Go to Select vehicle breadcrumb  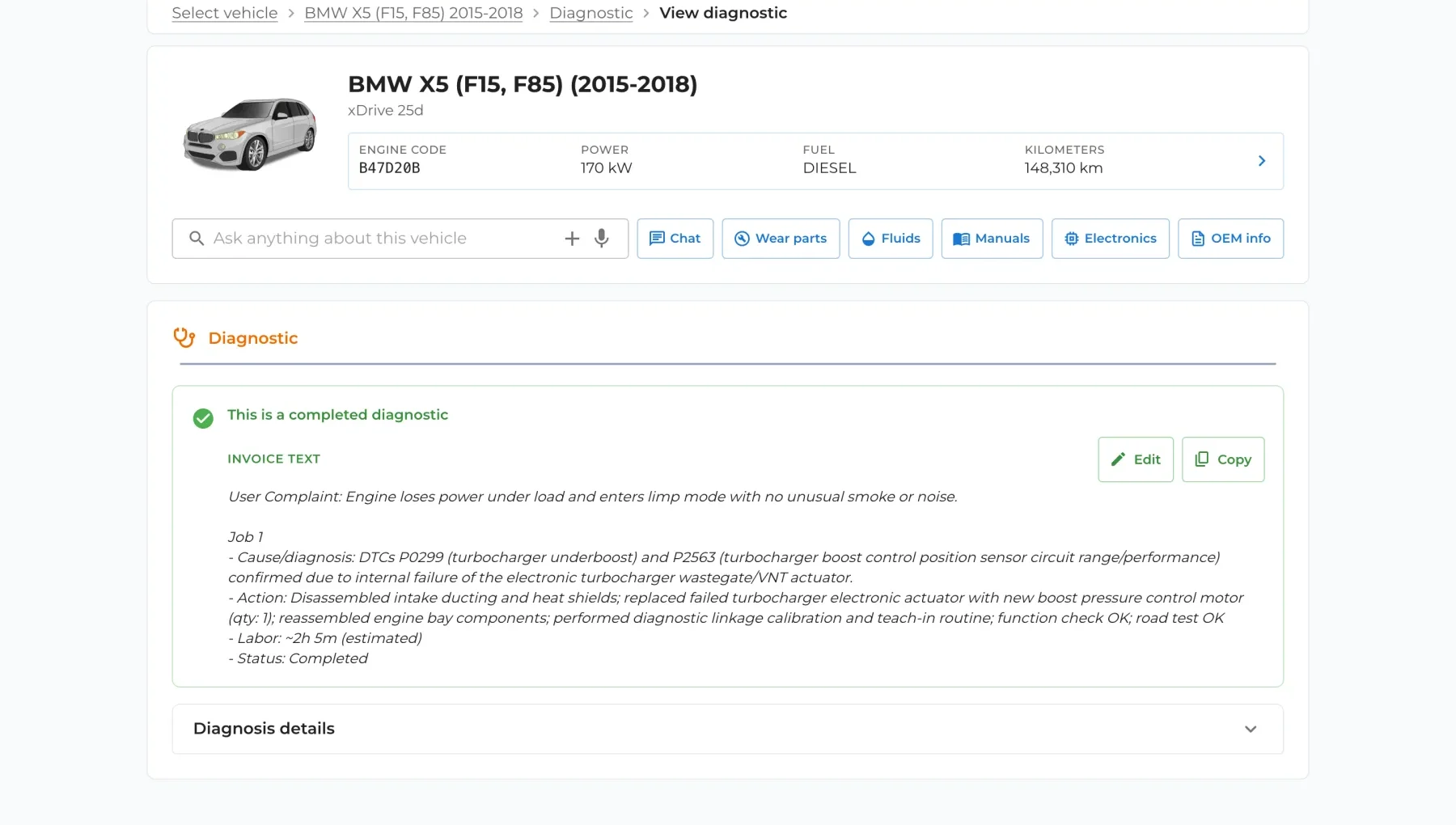pyautogui.click(x=225, y=13)
